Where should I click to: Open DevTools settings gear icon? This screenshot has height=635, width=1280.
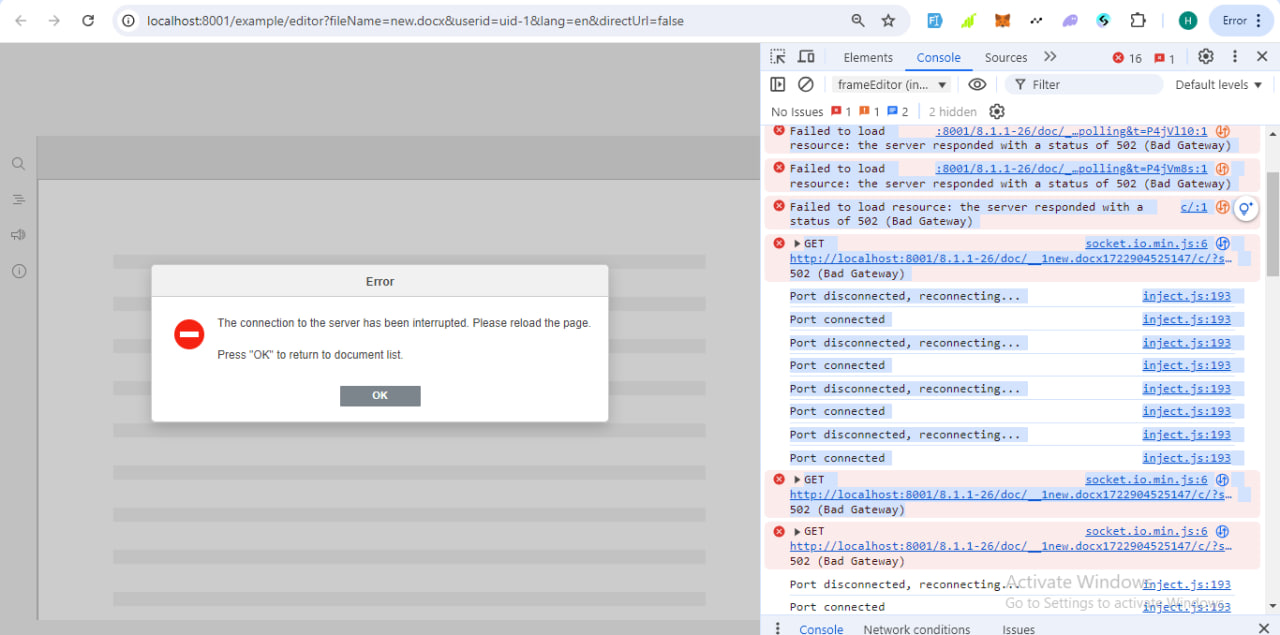pos(1206,57)
